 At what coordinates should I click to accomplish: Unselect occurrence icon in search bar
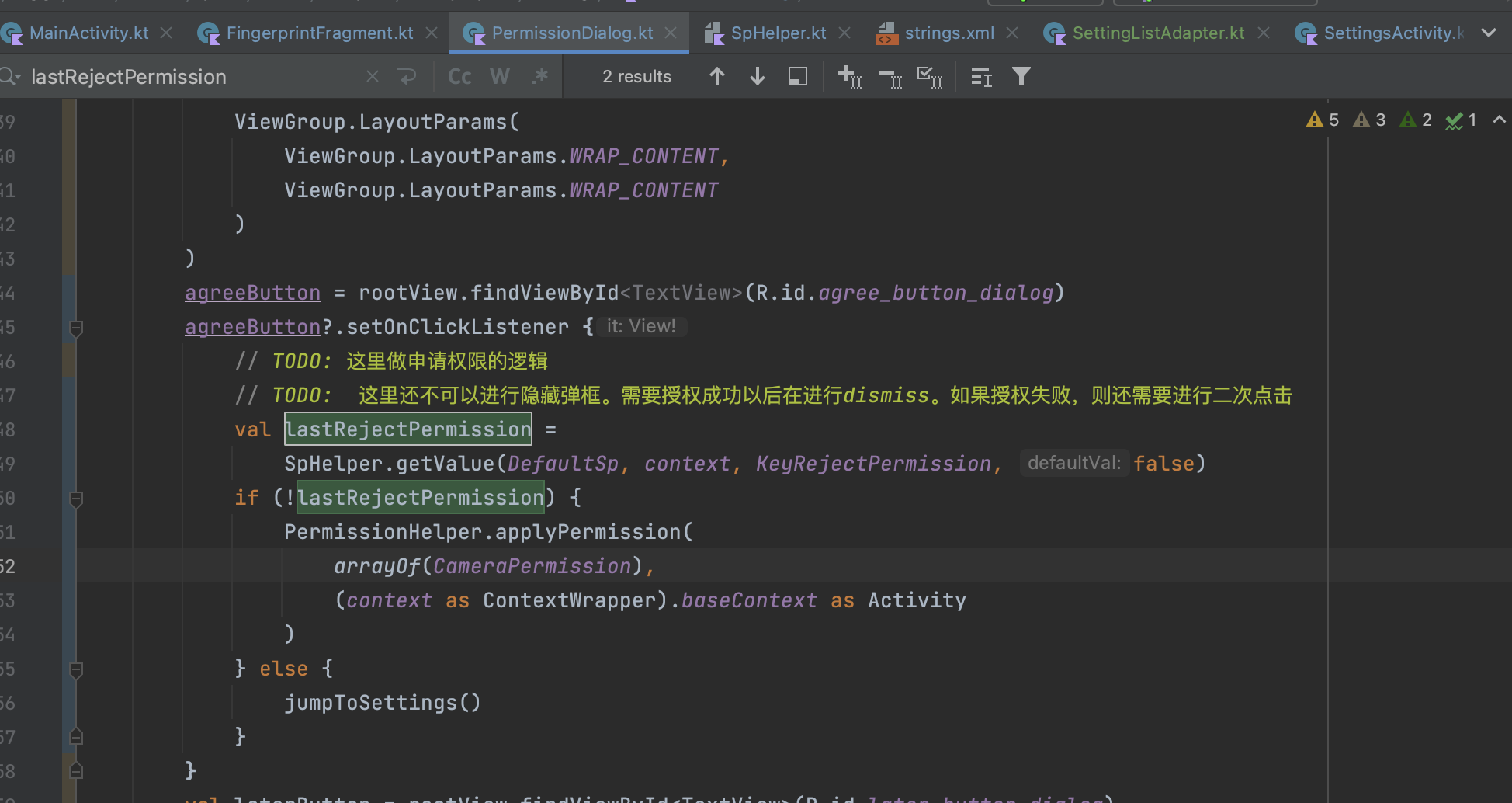click(890, 77)
